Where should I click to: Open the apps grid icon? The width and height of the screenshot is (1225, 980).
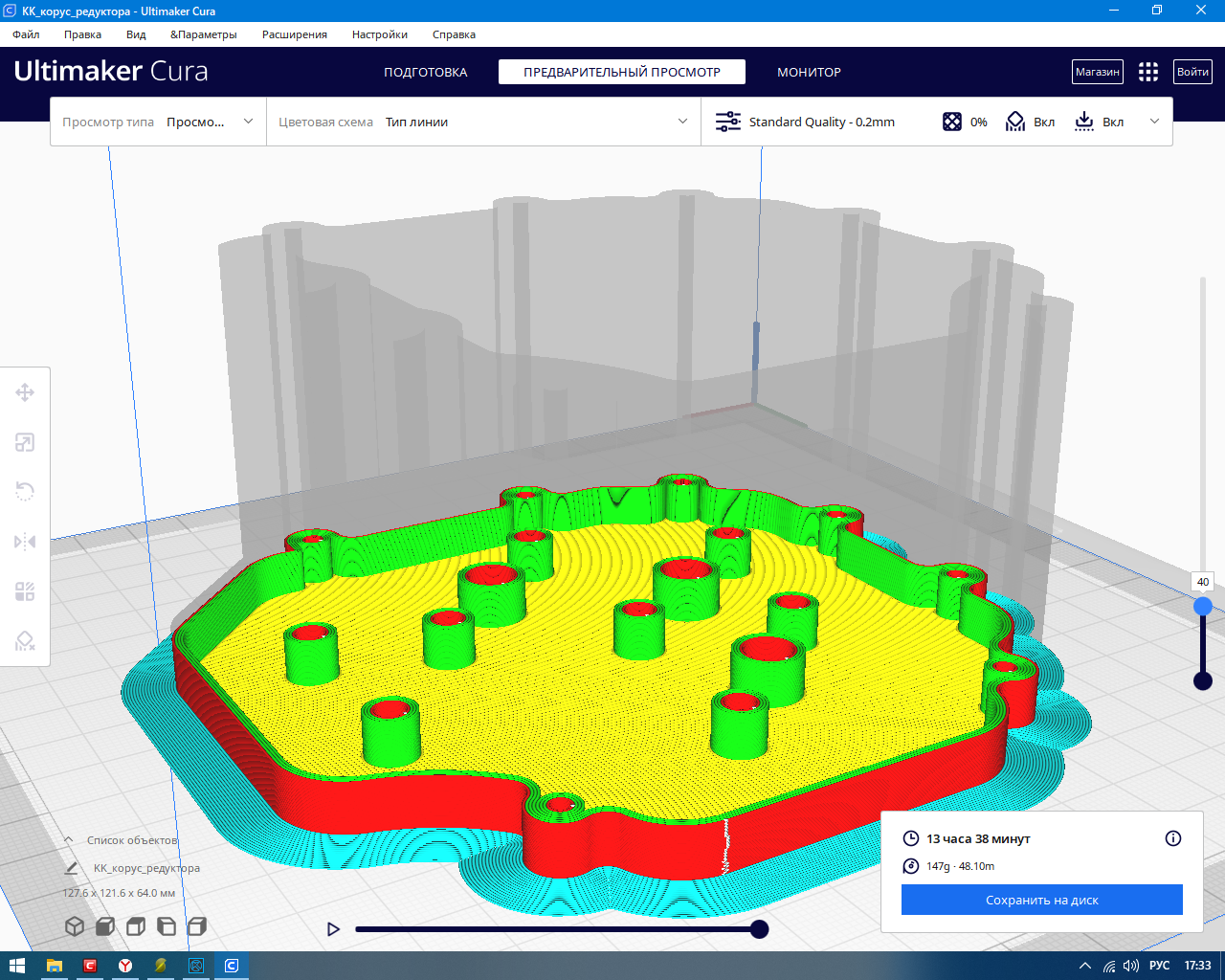[1148, 72]
